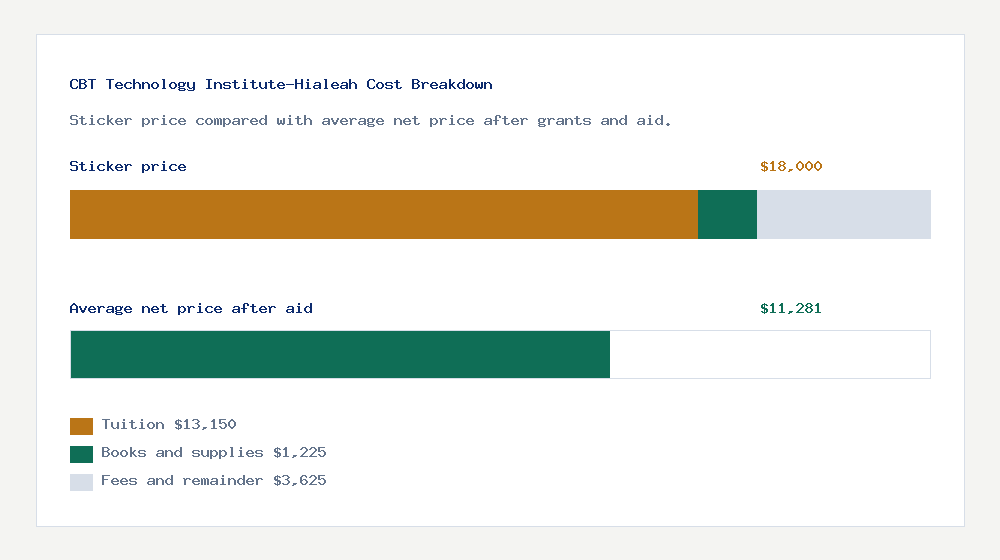Click the subtitle about grants and aid
This screenshot has height=560, width=1000.
coord(370,121)
